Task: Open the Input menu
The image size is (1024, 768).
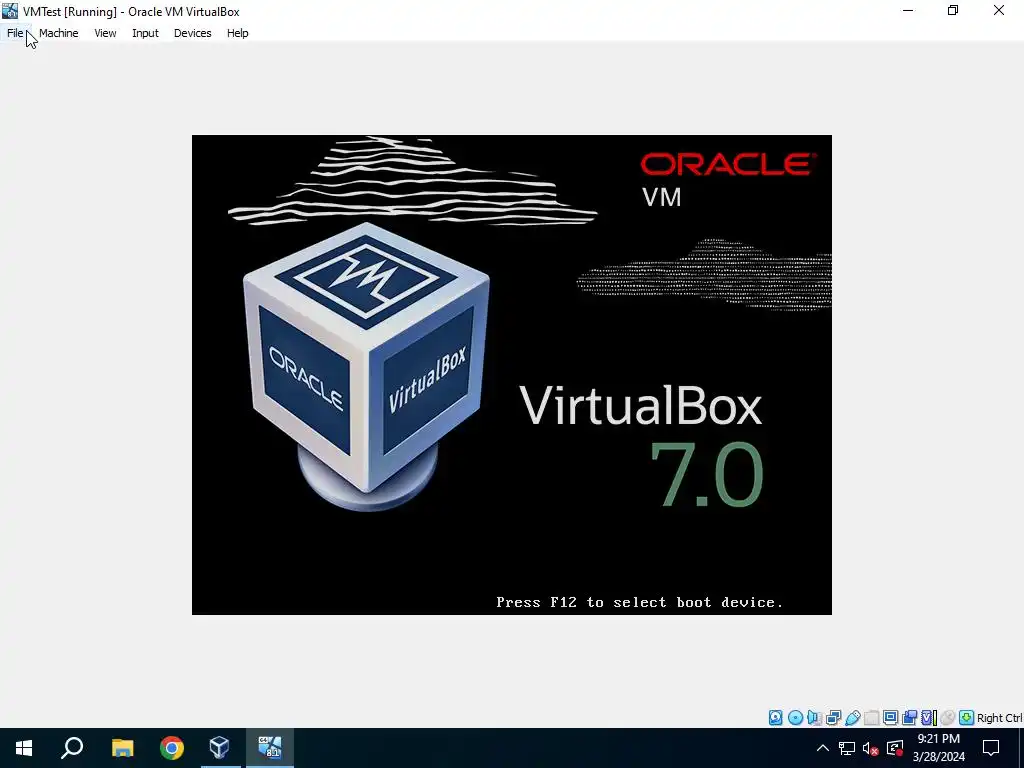Action: 145,33
